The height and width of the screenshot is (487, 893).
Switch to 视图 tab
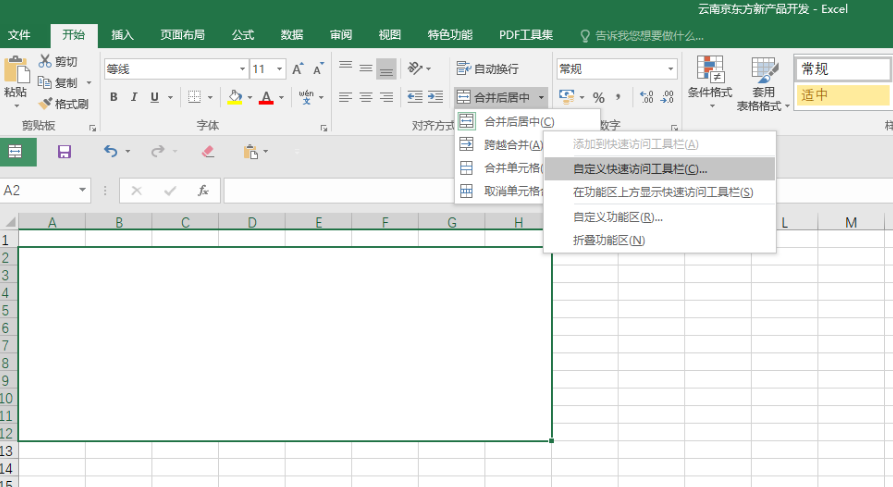(x=390, y=35)
